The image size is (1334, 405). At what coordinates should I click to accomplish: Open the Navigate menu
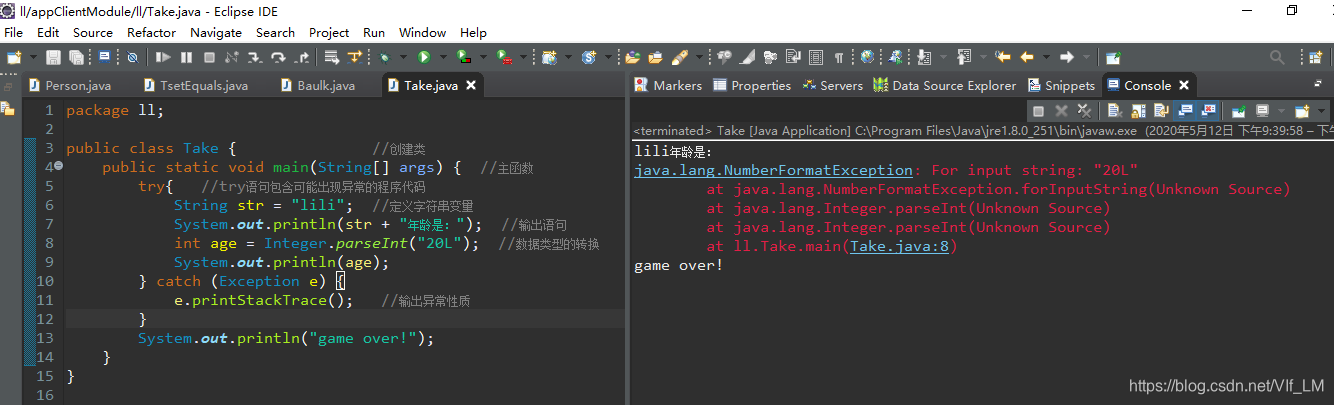click(215, 33)
